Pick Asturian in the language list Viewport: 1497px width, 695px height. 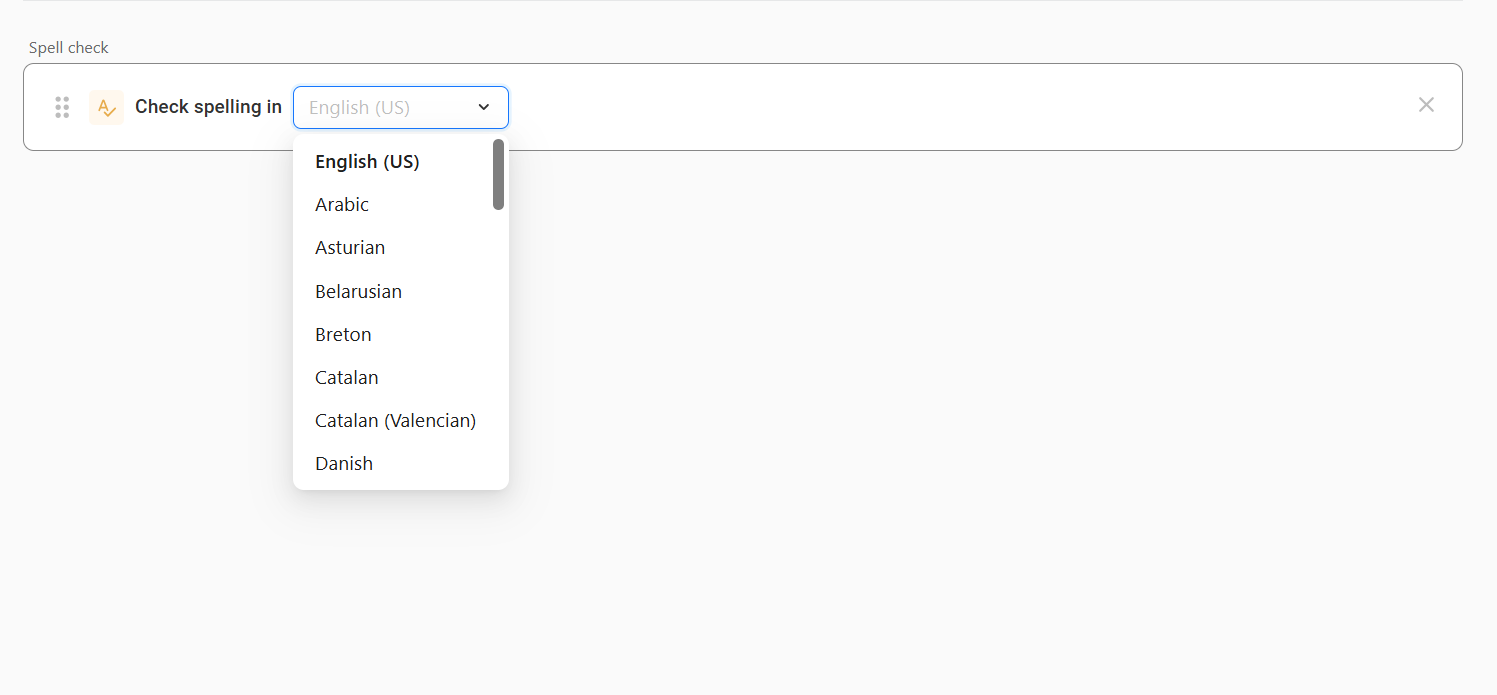click(x=350, y=248)
